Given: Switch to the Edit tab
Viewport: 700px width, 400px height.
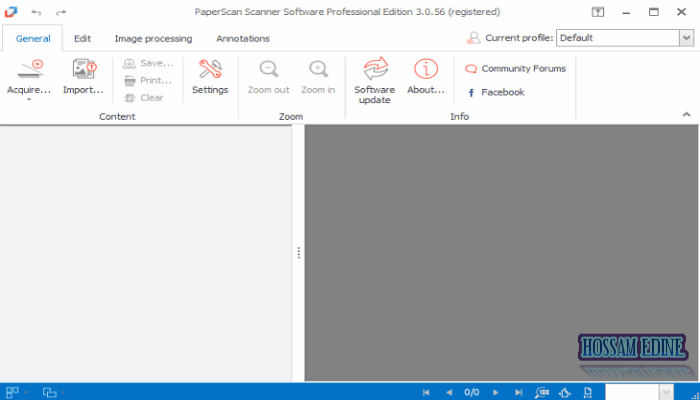Looking at the screenshot, I should (x=83, y=39).
